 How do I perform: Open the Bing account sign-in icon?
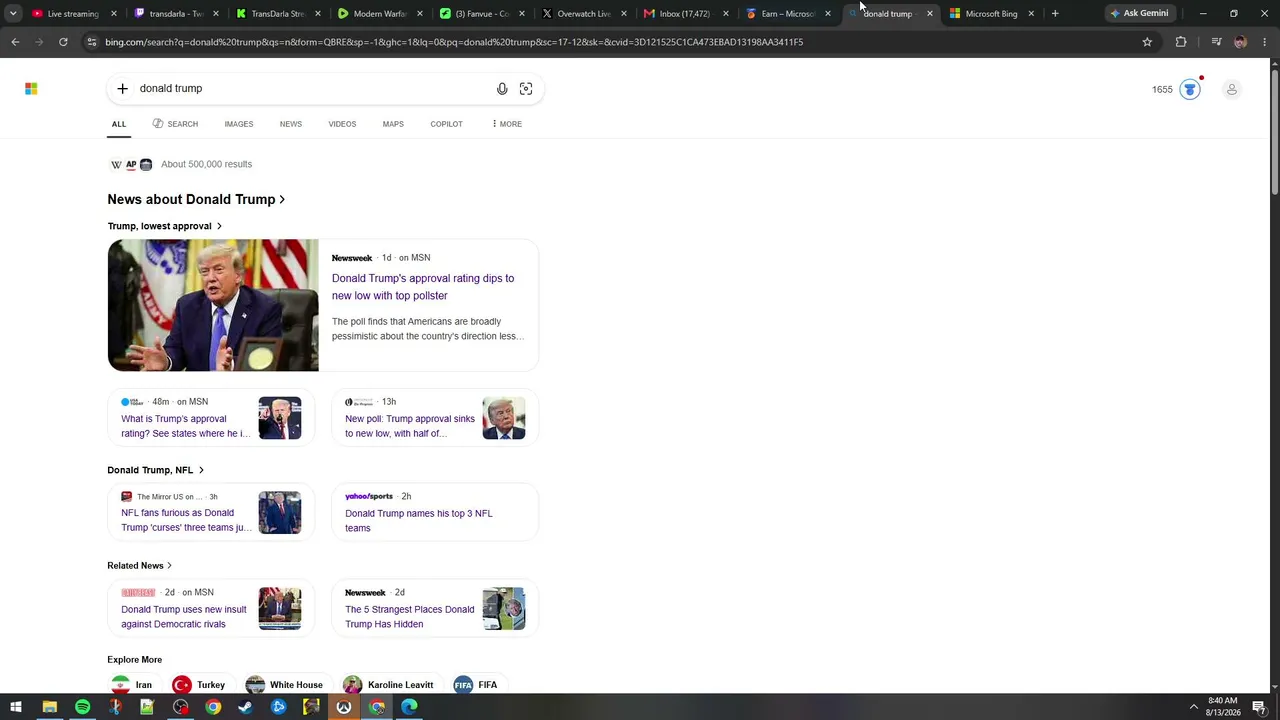click(1232, 89)
